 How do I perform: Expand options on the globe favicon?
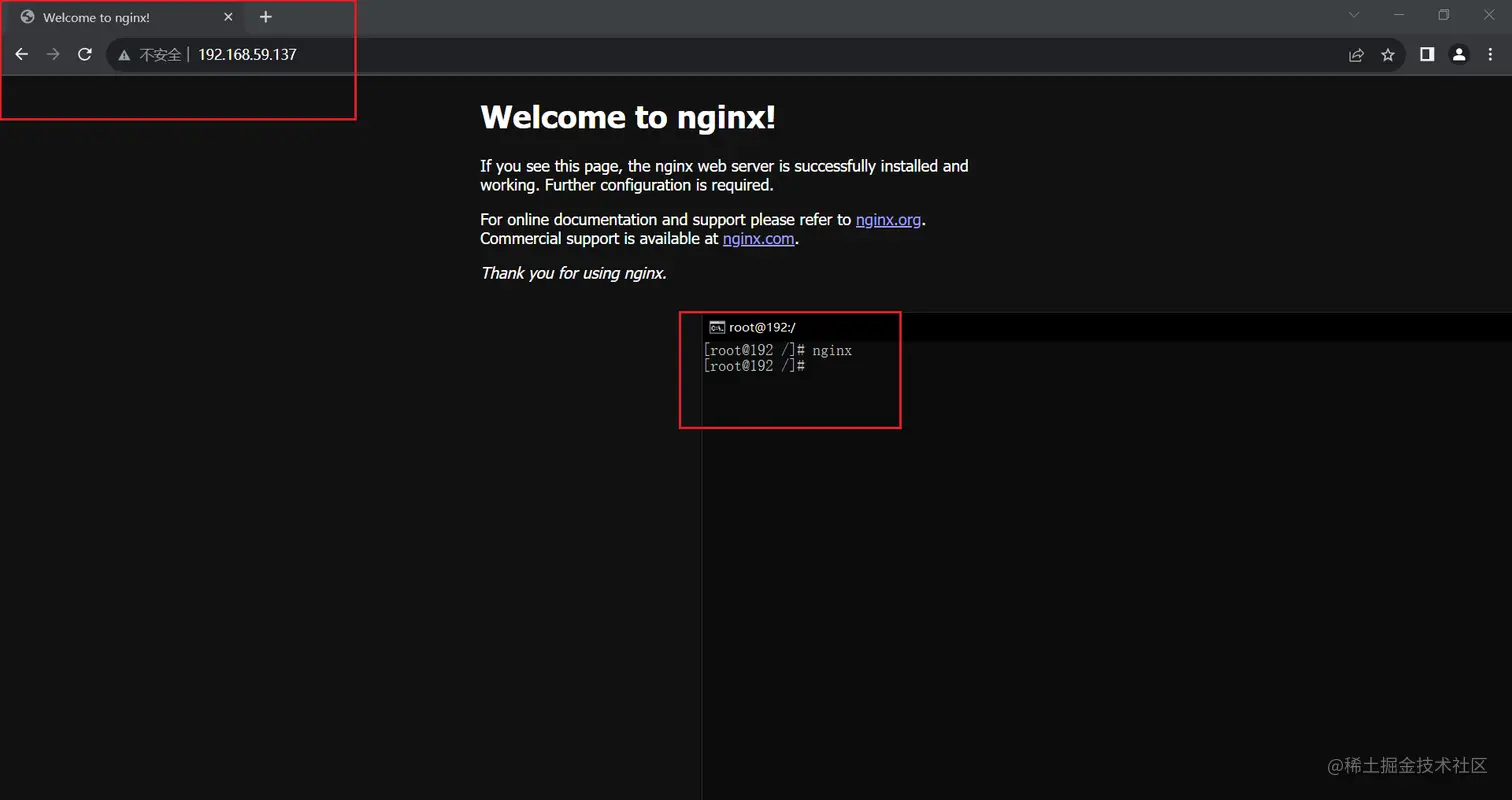[26, 16]
